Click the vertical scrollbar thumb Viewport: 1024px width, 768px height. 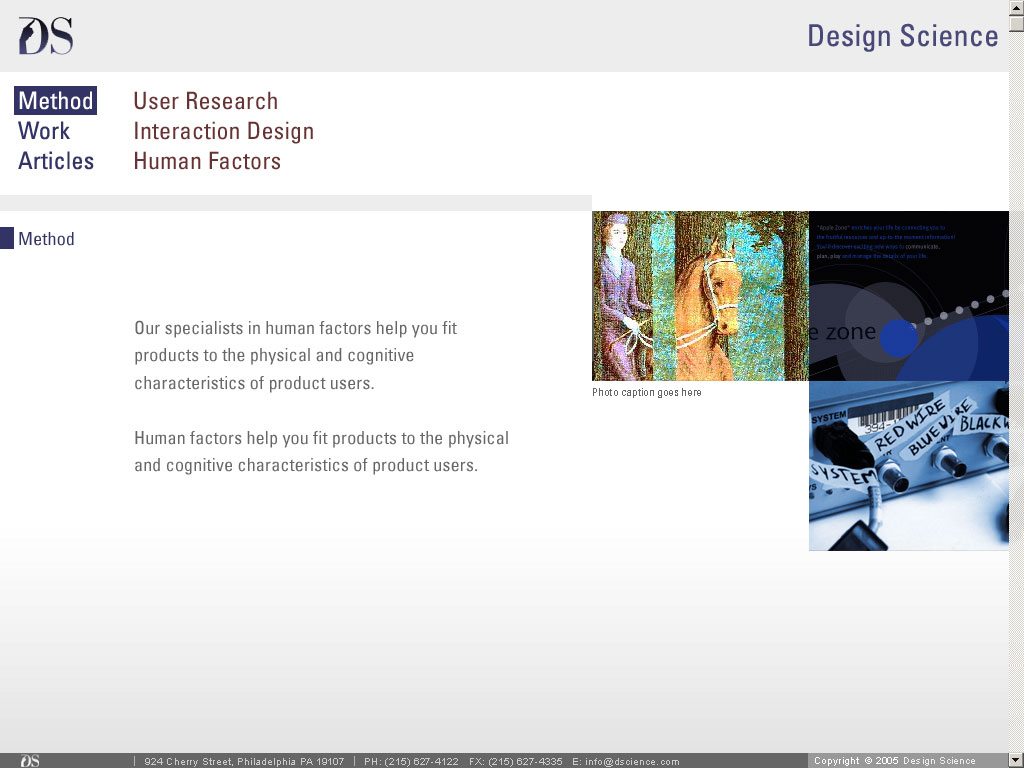point(1016,25)
